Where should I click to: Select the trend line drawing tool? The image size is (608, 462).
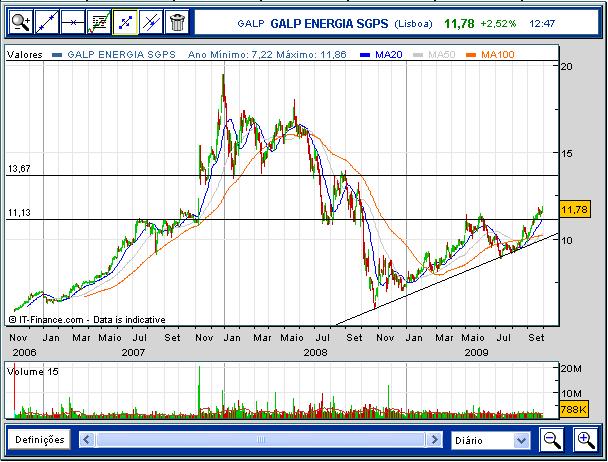(47, 22)
